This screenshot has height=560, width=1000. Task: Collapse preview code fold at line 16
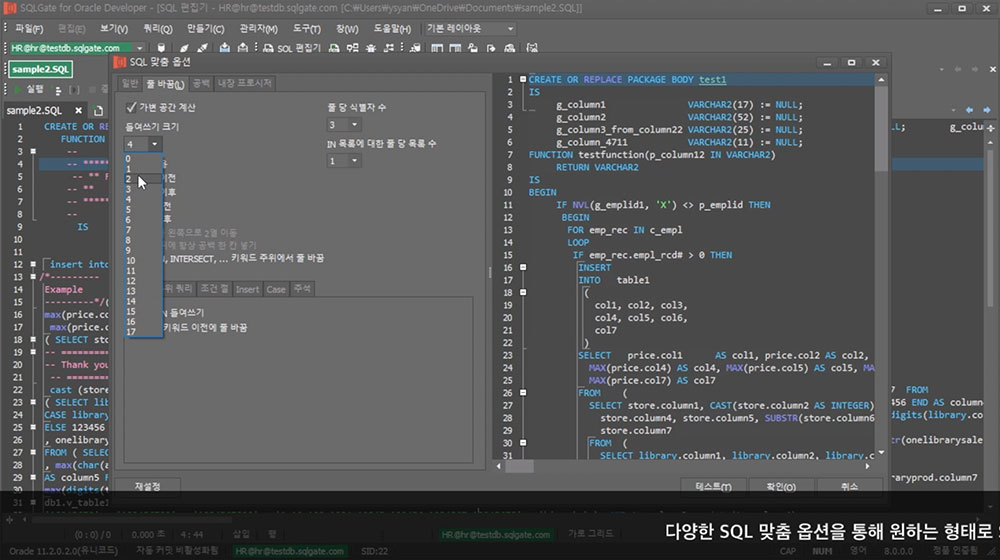point(523,267)
